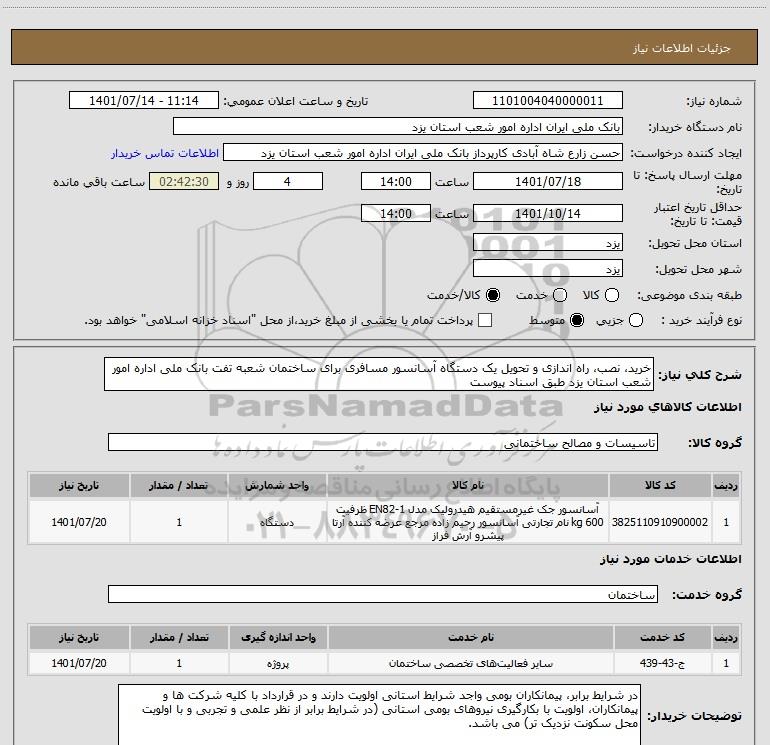The width and height of the screenshot is (770, 745).
Task: Select the کالا/خدمت radio button
Action: point(493,295)
